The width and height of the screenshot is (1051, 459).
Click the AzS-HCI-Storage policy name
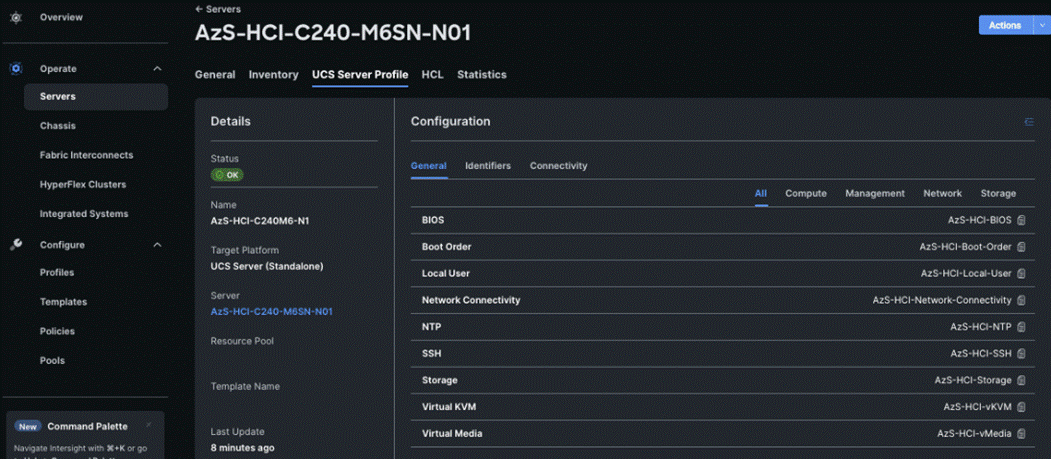(973, 380)
